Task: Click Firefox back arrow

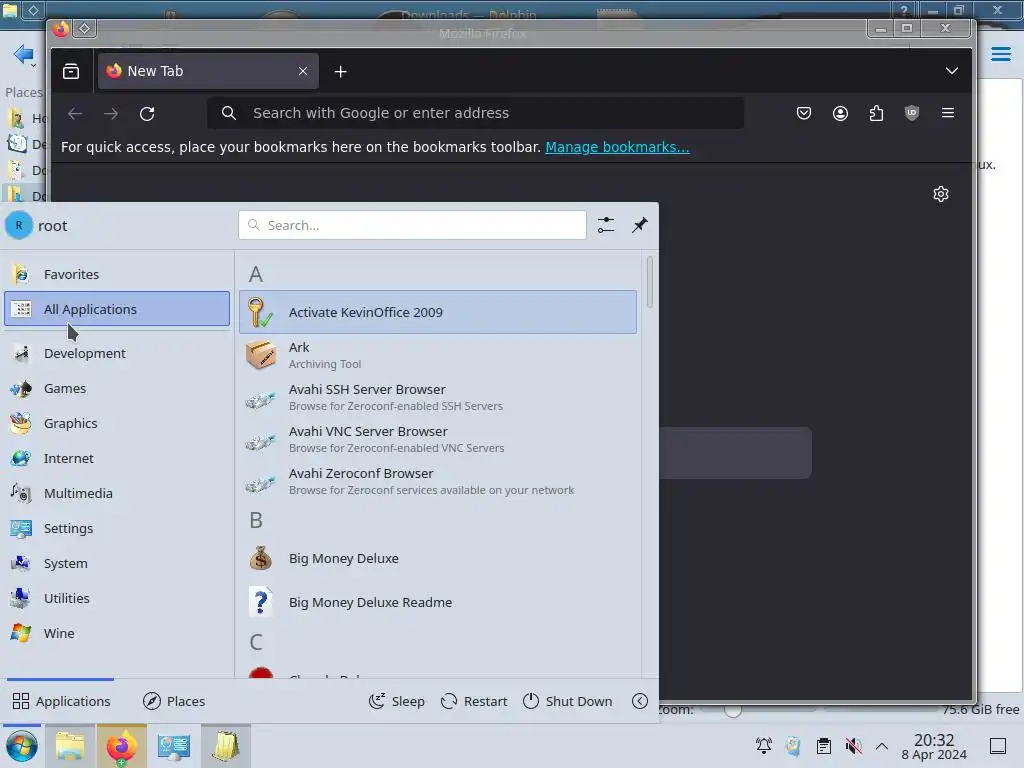Action: click(75, 114)
